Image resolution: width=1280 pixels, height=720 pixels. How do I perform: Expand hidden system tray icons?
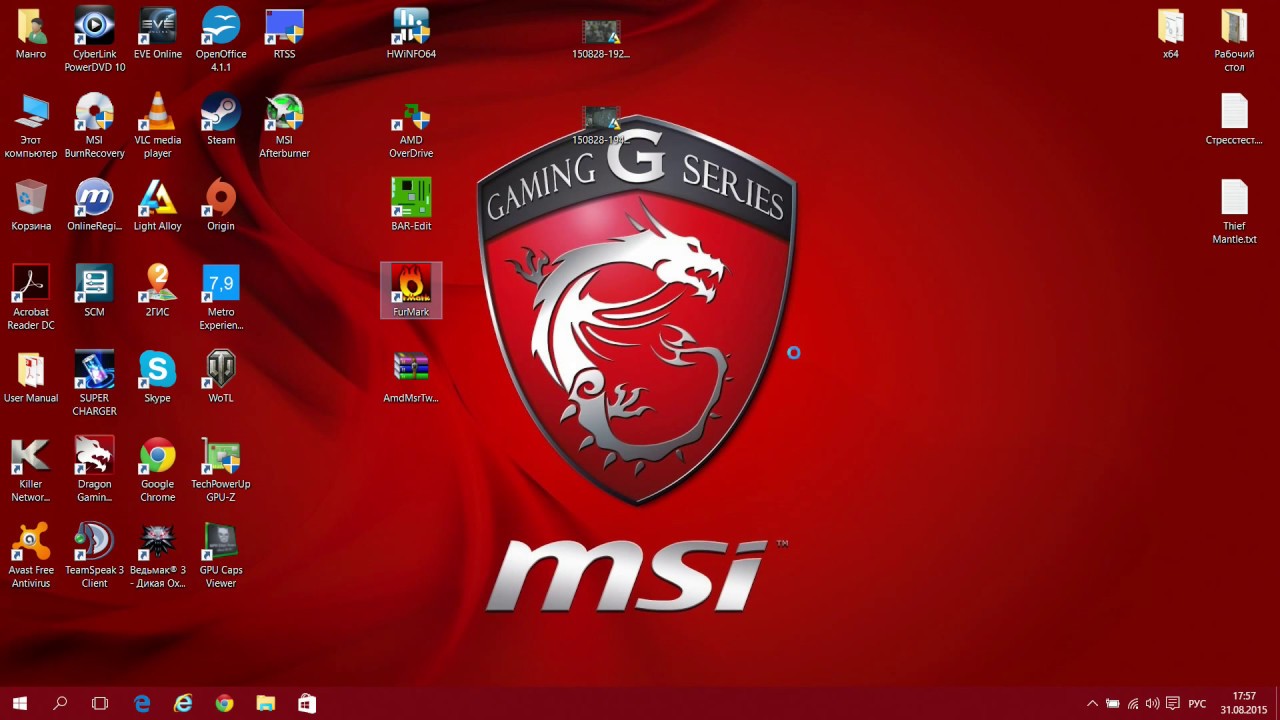[x=1092, y=704]
